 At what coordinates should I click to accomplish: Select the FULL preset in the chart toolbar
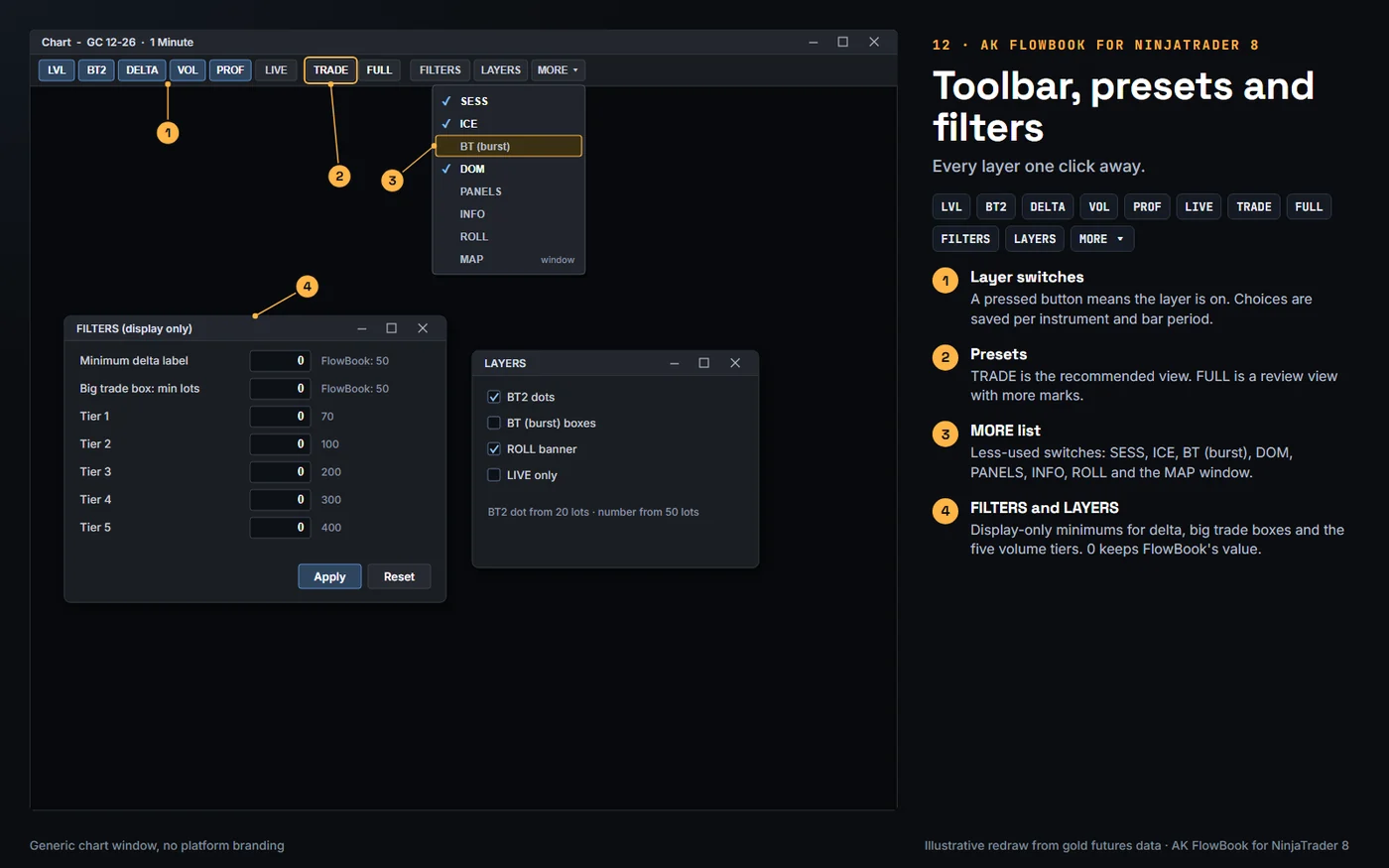[x=379, y=70]
